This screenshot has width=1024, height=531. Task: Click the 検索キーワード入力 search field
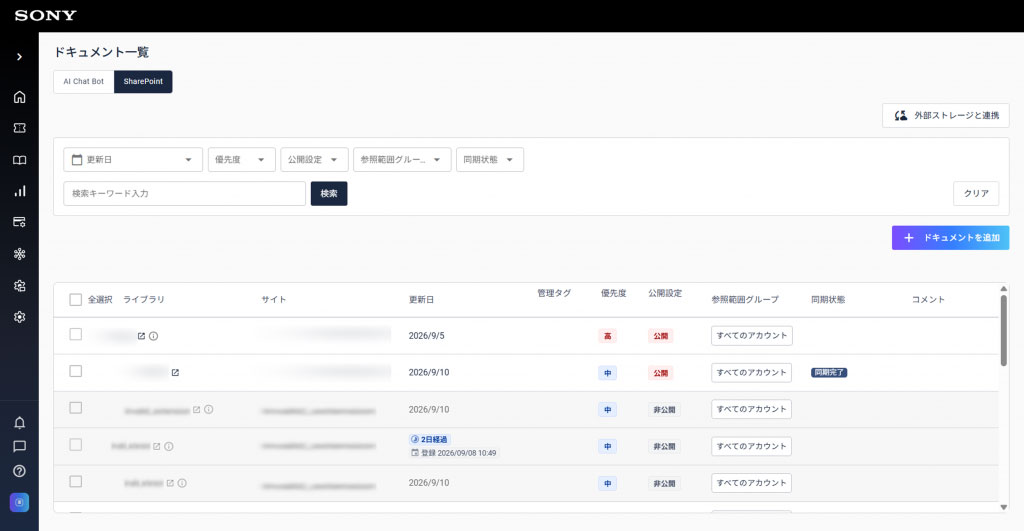pyautogui.click(x=185, y=193)
